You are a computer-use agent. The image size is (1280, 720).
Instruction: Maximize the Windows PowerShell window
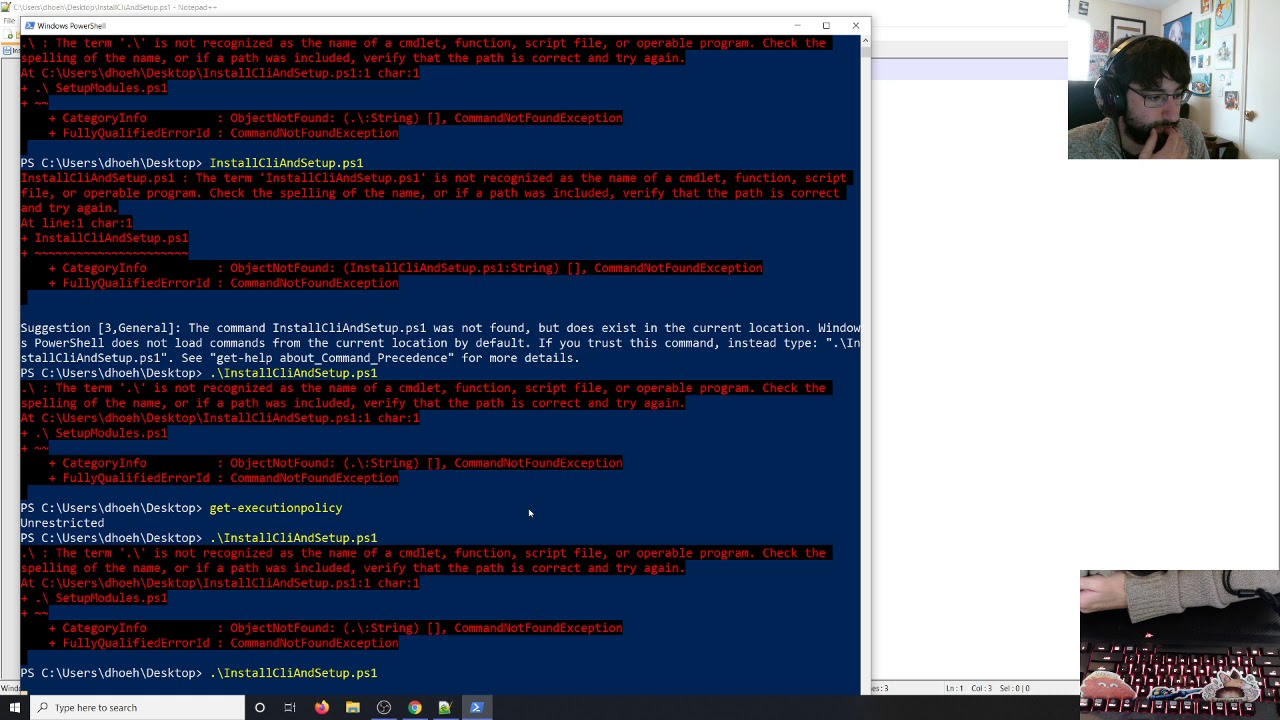click(x=826, y=26)
